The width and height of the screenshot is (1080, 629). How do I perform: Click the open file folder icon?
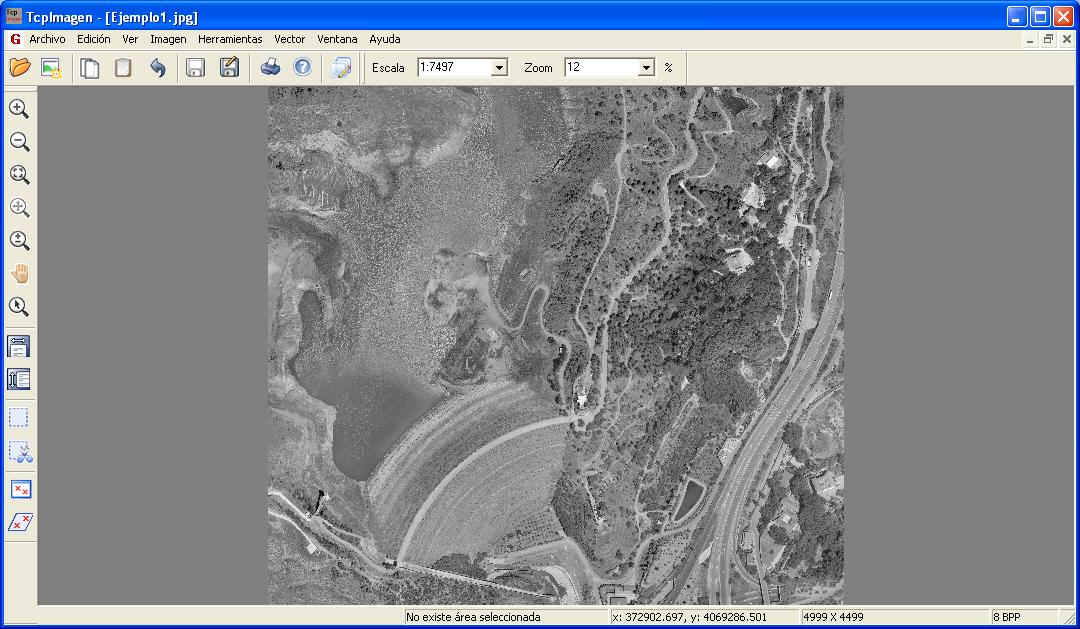[x=20, y=68]
